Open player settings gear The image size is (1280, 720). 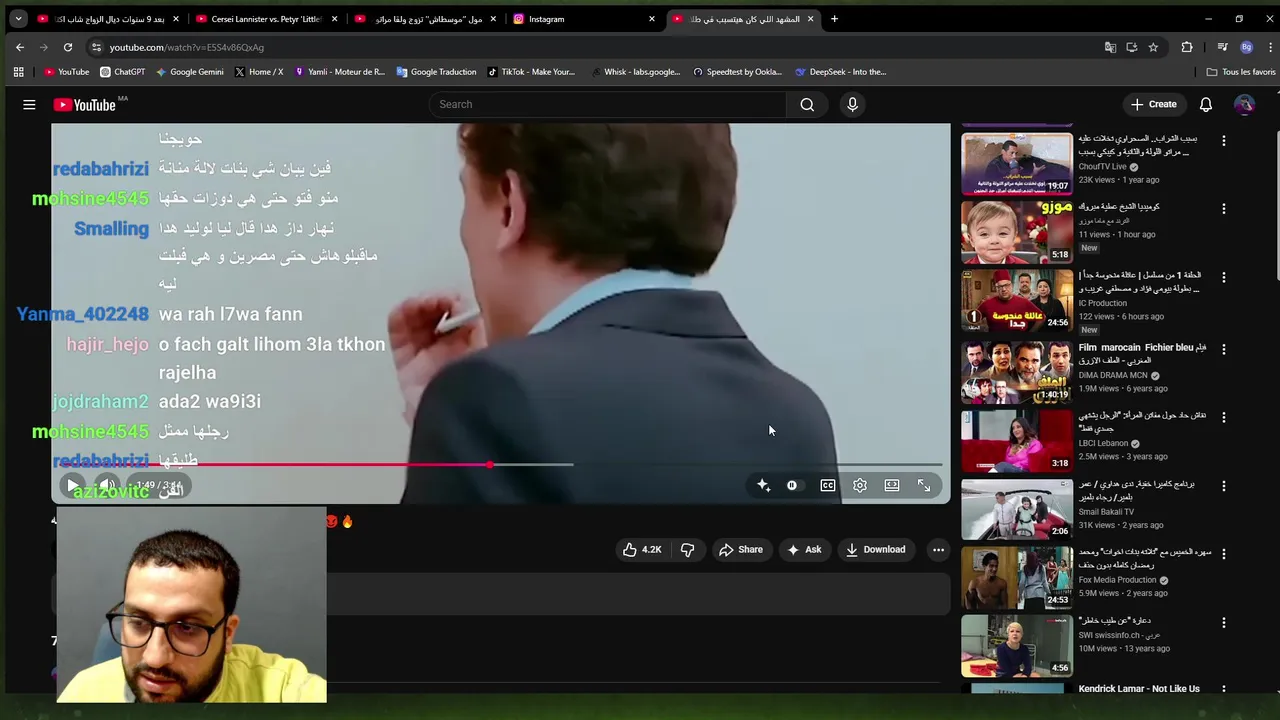(x=860, y=485)
